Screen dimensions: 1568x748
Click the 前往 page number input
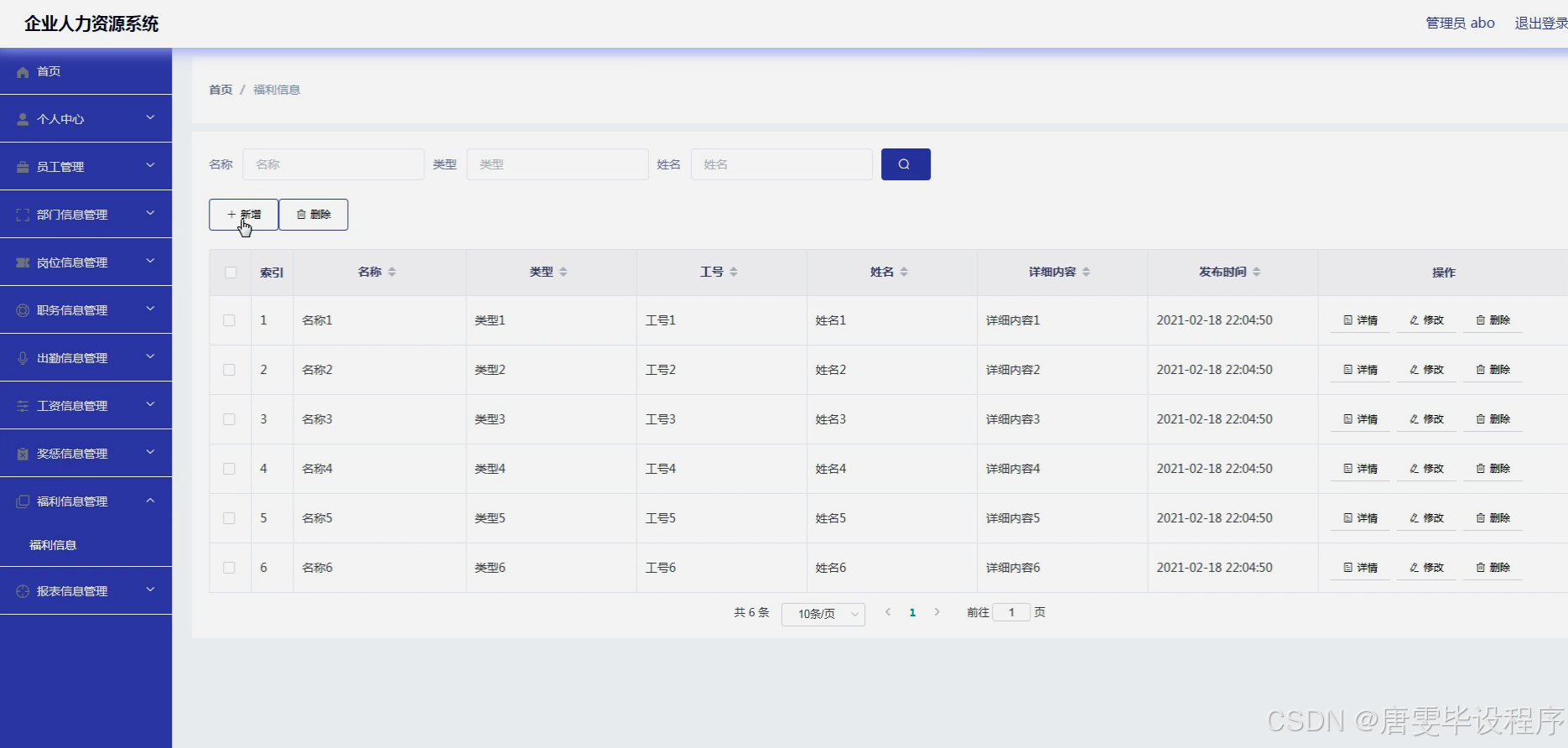coord(1011,612)
